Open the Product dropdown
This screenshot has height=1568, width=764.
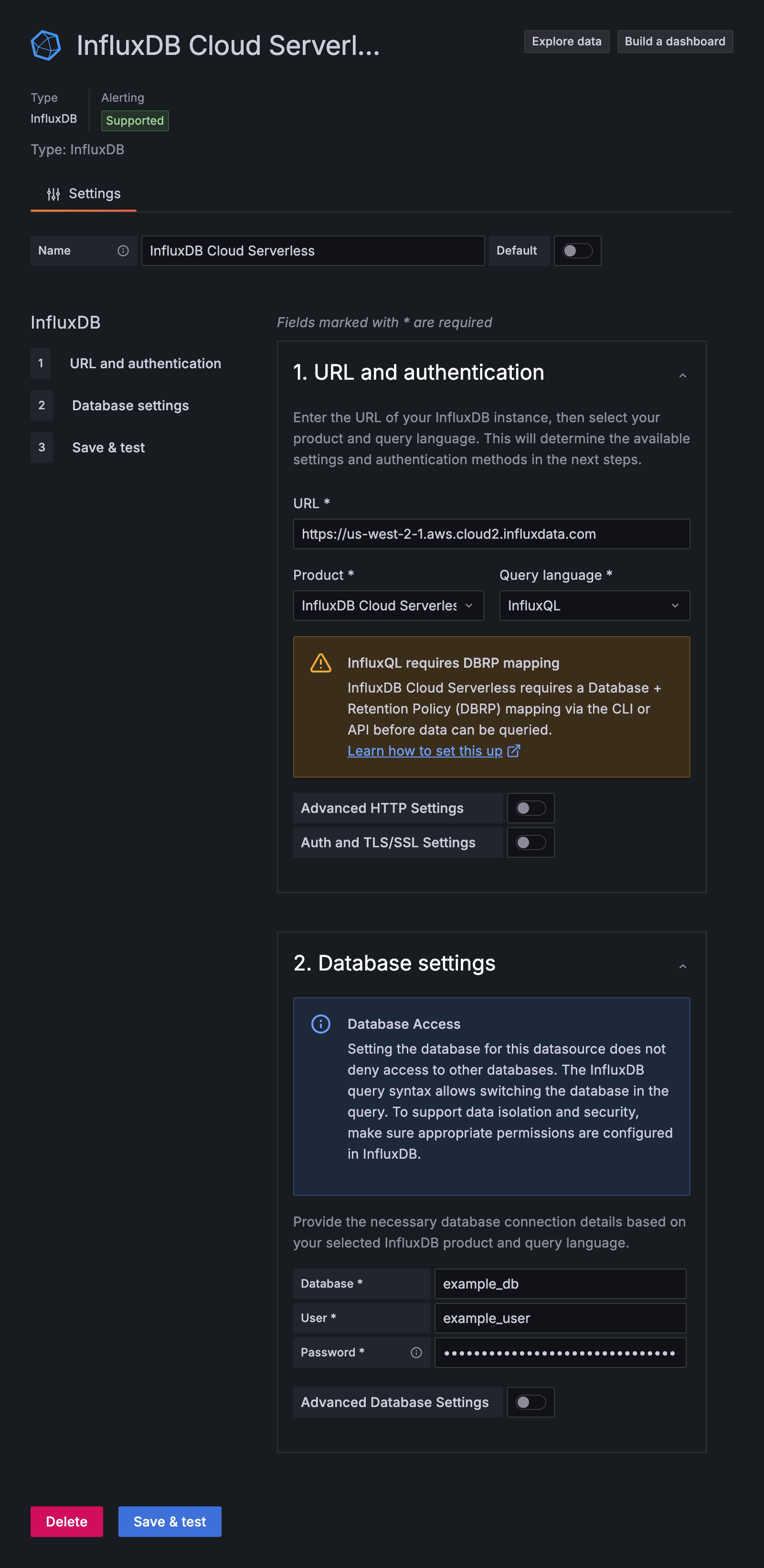click(x=388, y=606)
